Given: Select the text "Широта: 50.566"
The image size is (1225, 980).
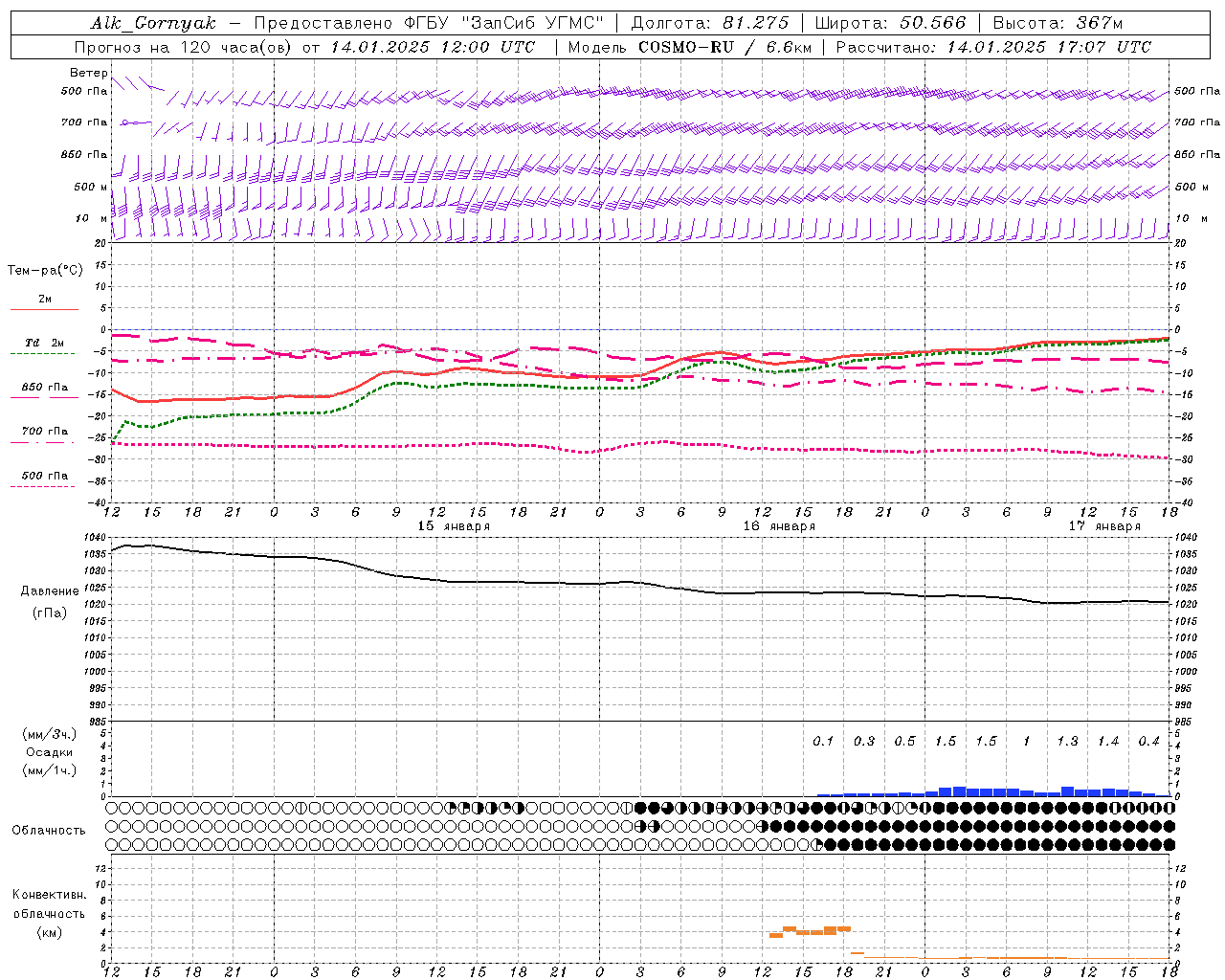Looking at the screenshot, I should tap(890, 23).
